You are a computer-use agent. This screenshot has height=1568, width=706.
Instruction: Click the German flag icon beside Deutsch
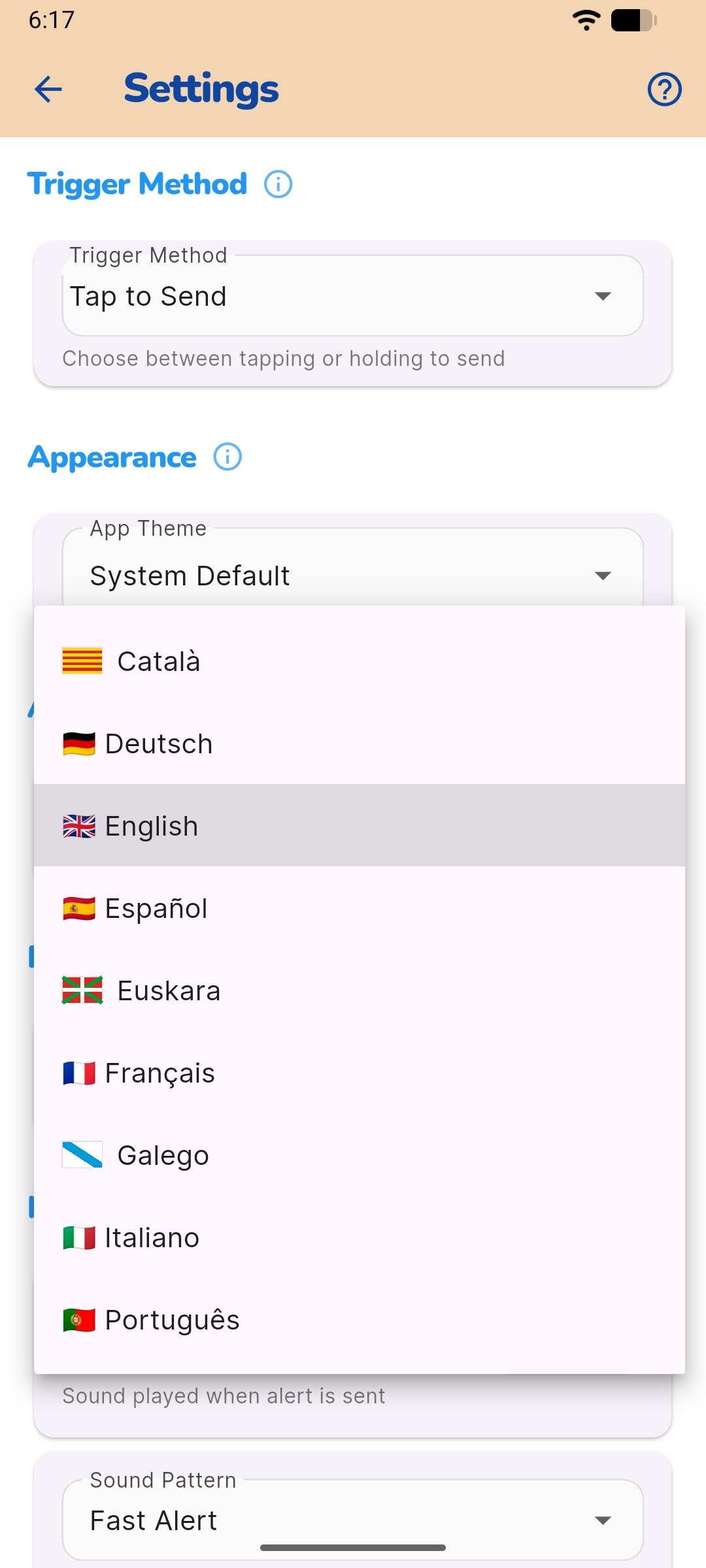(79, 743)
